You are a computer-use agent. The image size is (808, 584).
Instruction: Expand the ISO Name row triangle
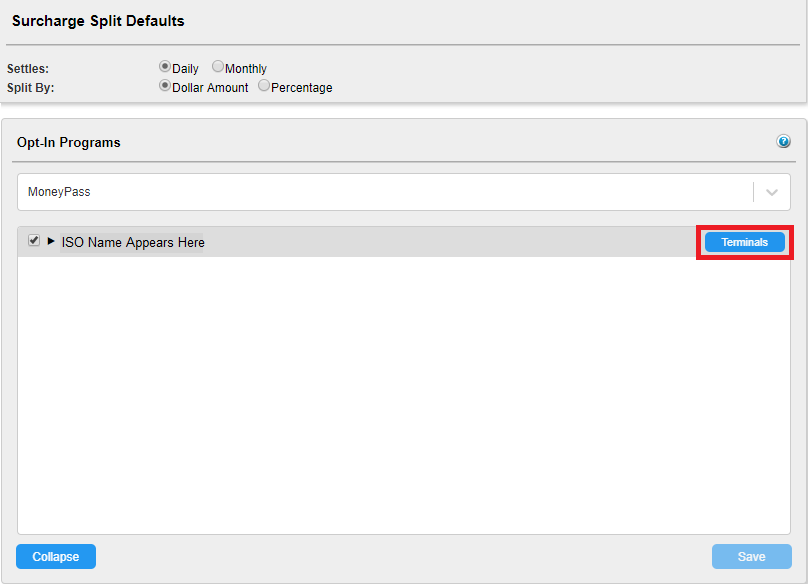pyautogui.click(x=50, y=241)
